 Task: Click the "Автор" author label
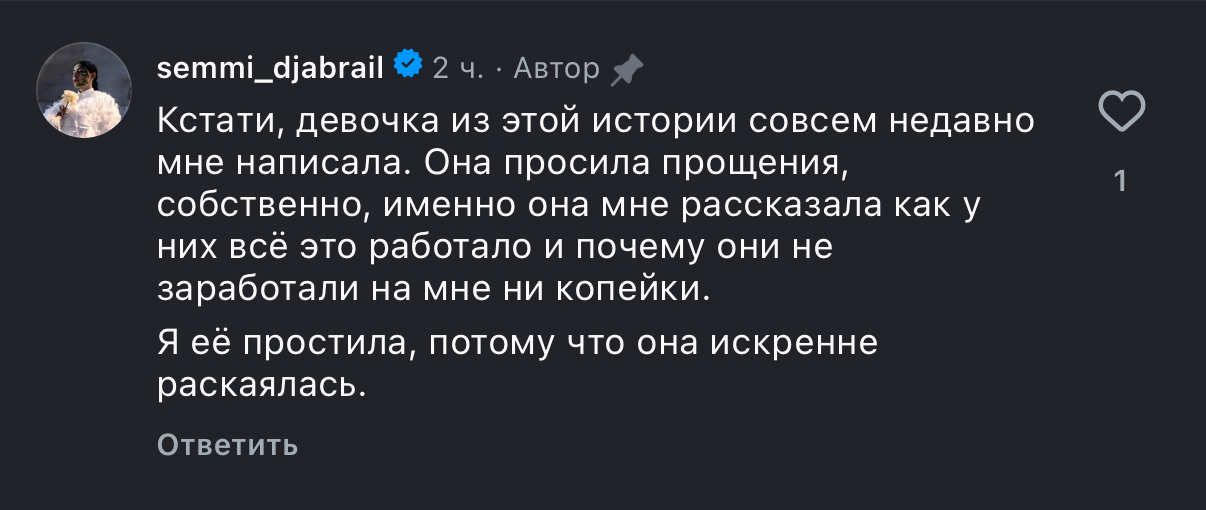555,68
